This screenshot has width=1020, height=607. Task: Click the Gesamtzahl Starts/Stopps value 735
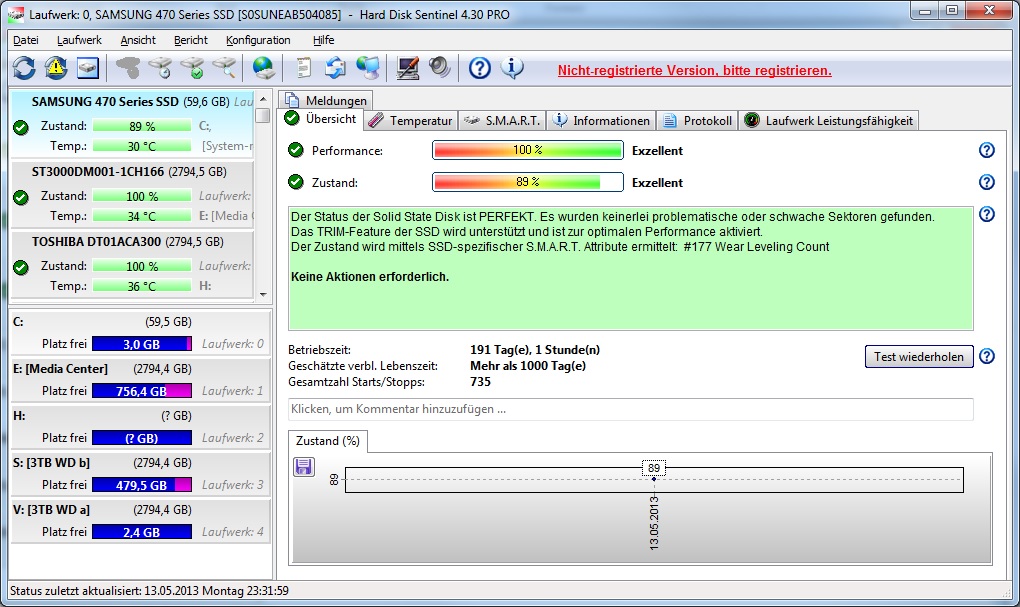click(x=480, y=382)
